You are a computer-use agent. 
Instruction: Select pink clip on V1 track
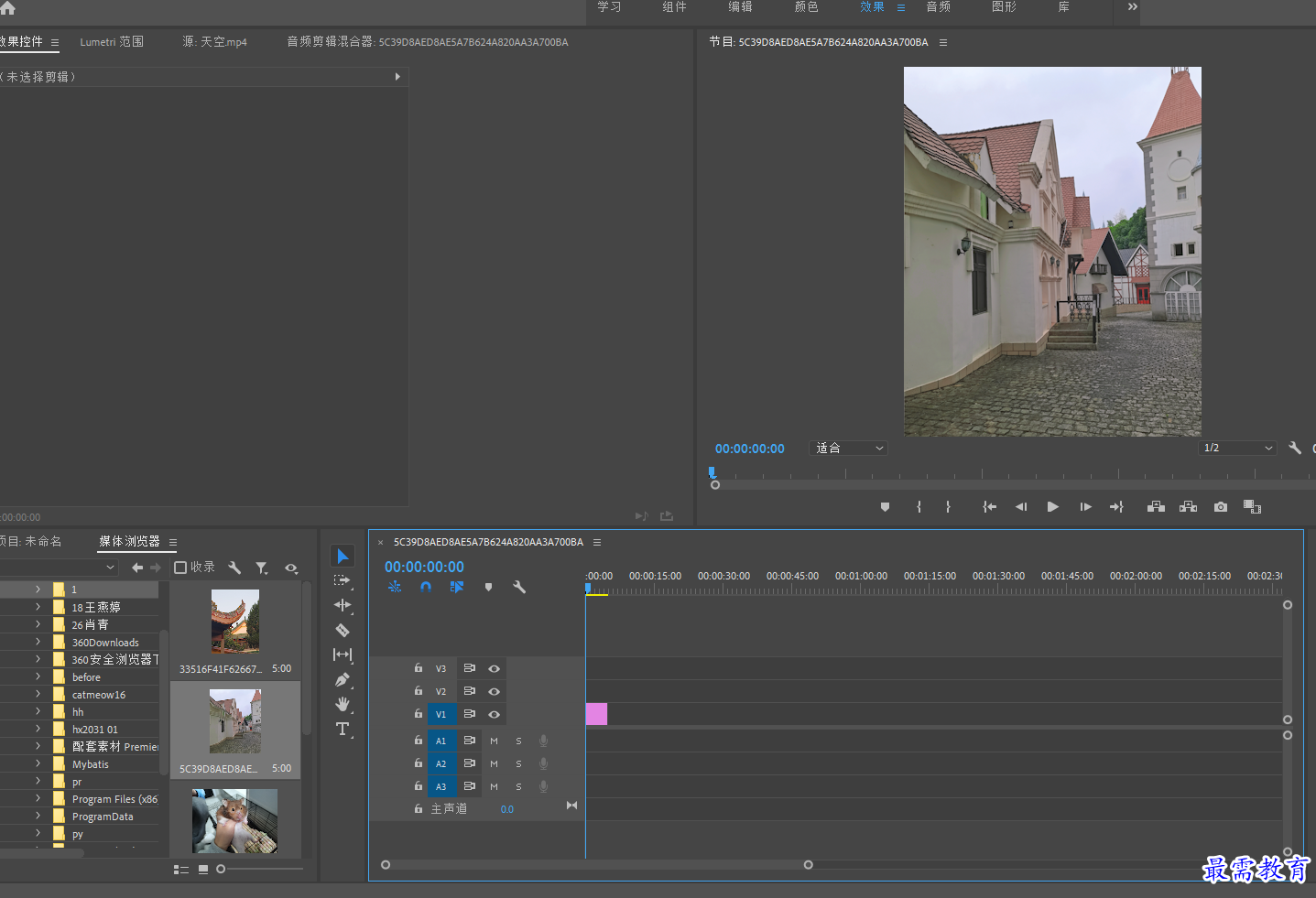click(596, 714)
